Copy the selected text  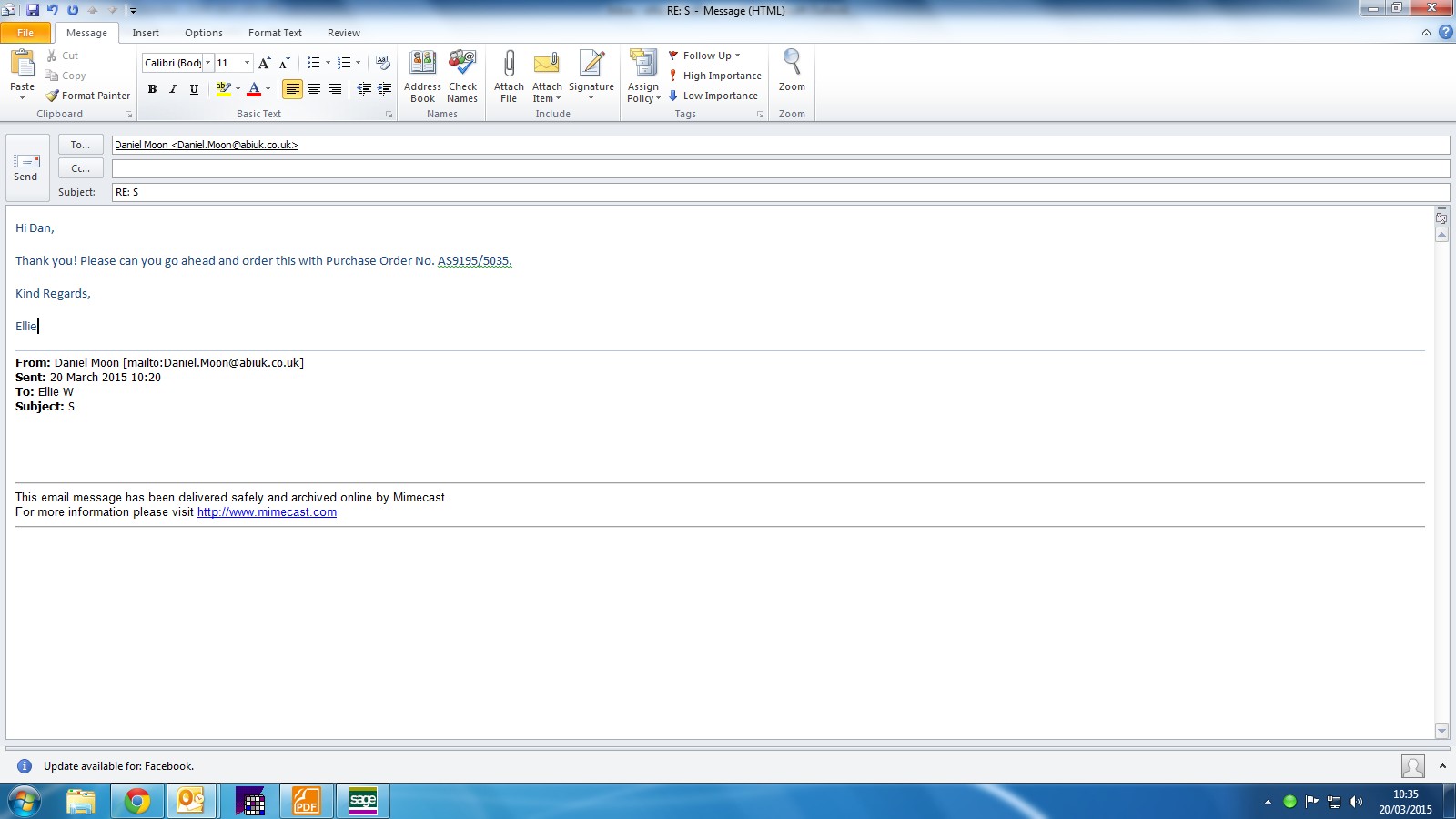point(66,76)
